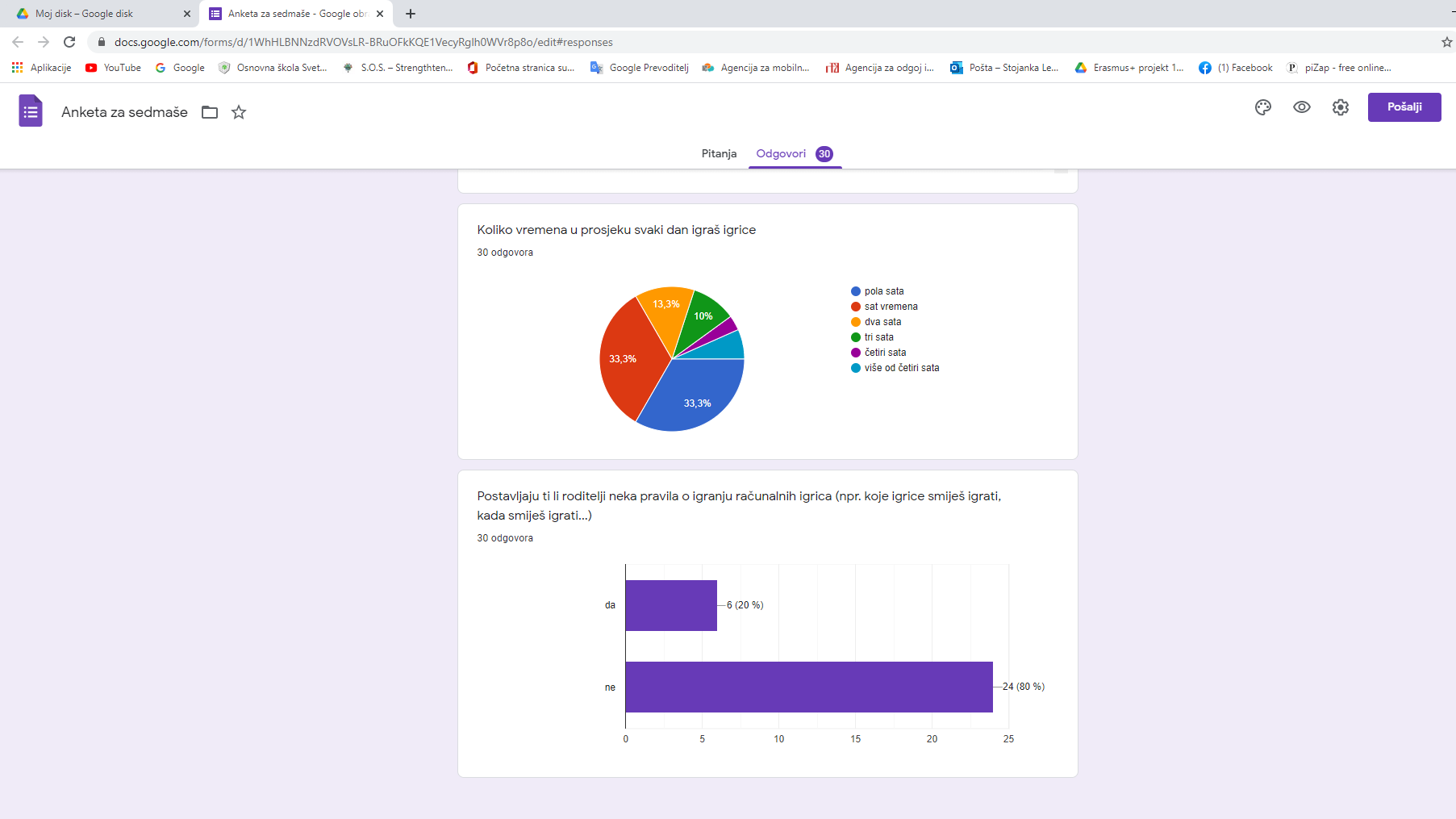Preview the form with eye icon
Viewport: 1456px width, 819px height.
pyautogui.click(x=1301, y=107)
